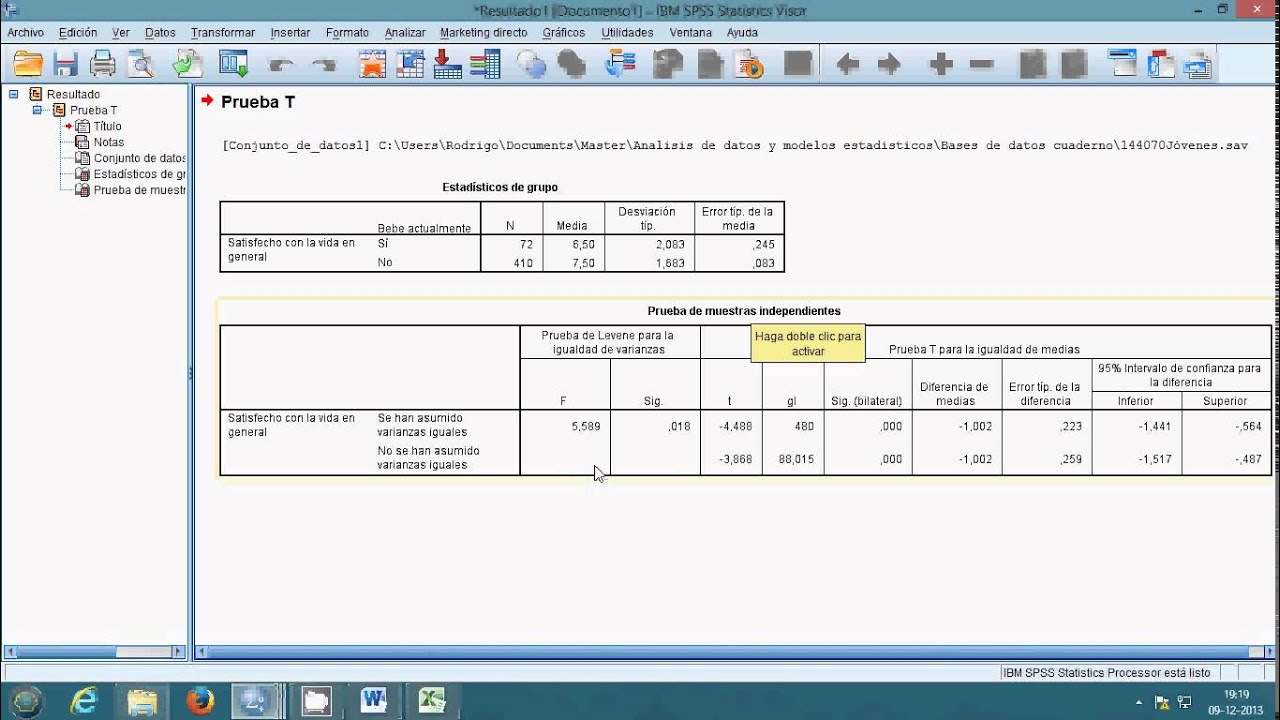Open the variables list colored bars icon
The width and height of the screenshot is (1280, 720).
pos(485,65)
